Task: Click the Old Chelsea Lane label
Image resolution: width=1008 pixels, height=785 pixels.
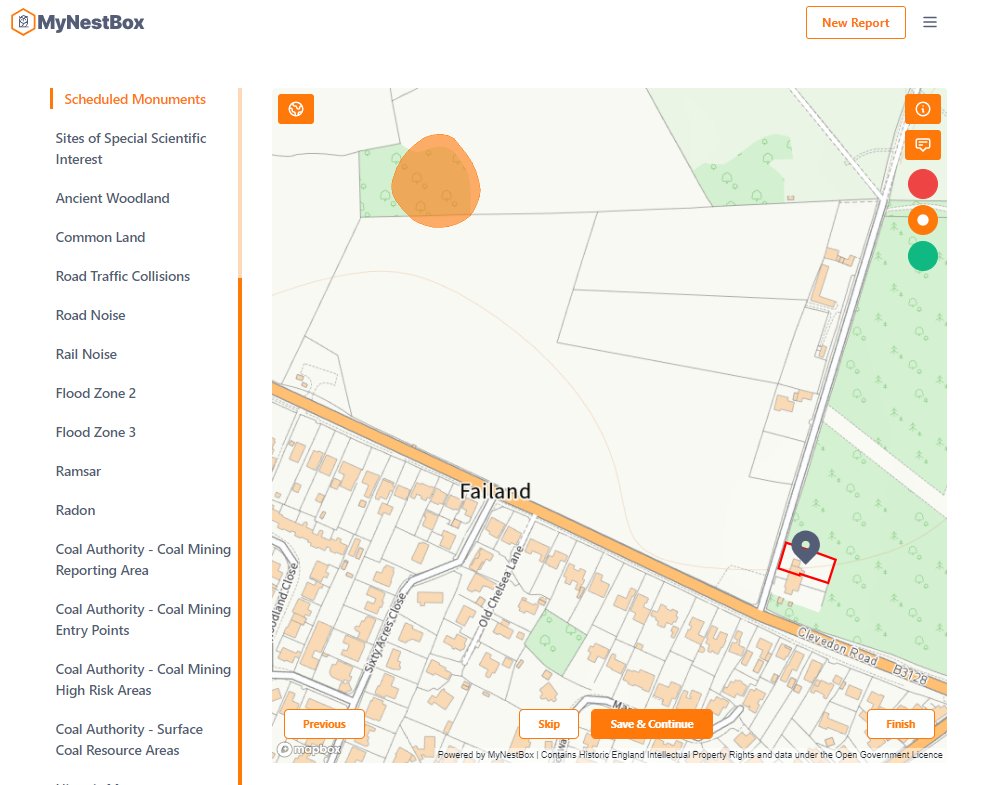Action: pos(501,586)
